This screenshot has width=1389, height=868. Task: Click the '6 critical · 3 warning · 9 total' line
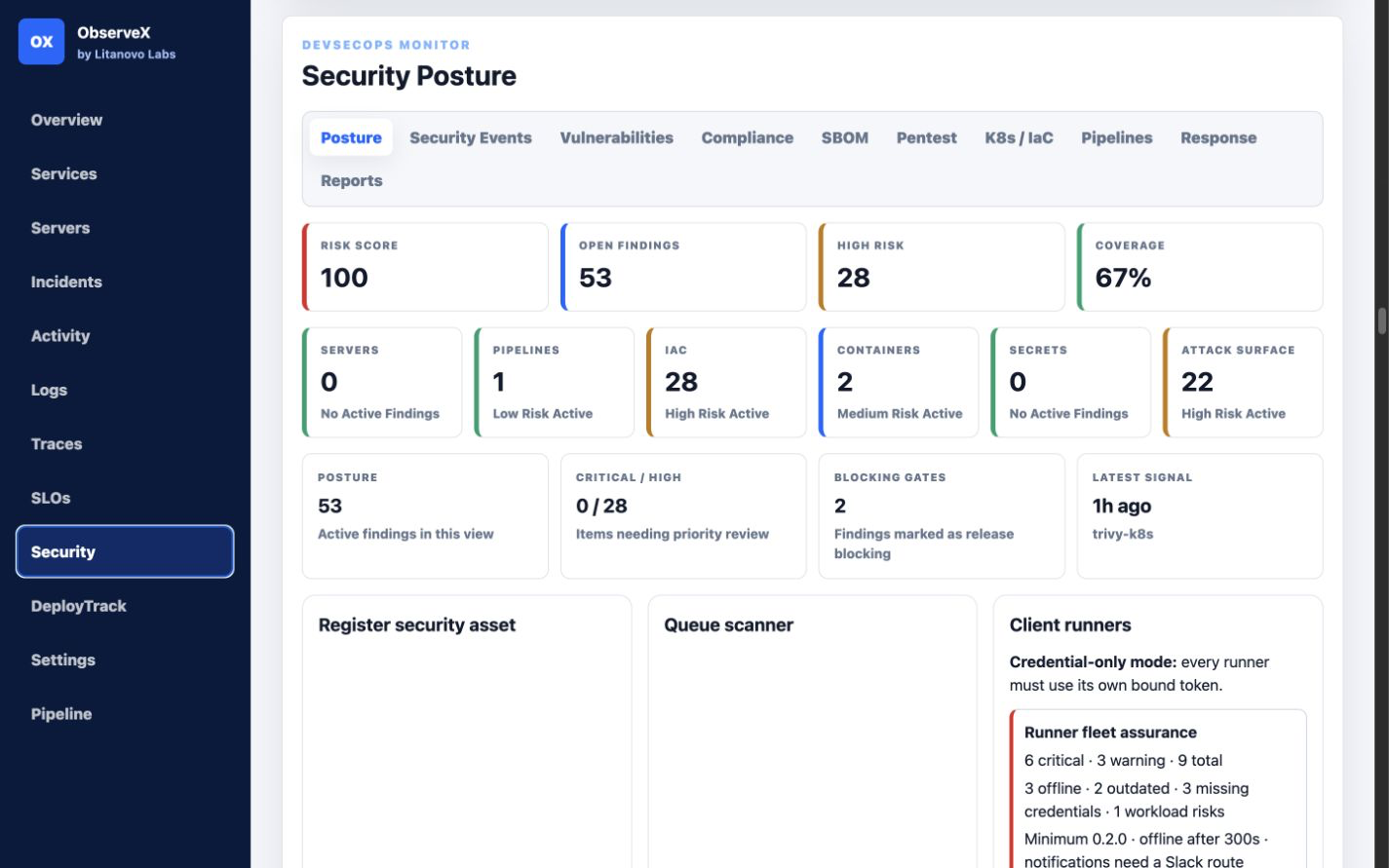tap(1123, 761)
